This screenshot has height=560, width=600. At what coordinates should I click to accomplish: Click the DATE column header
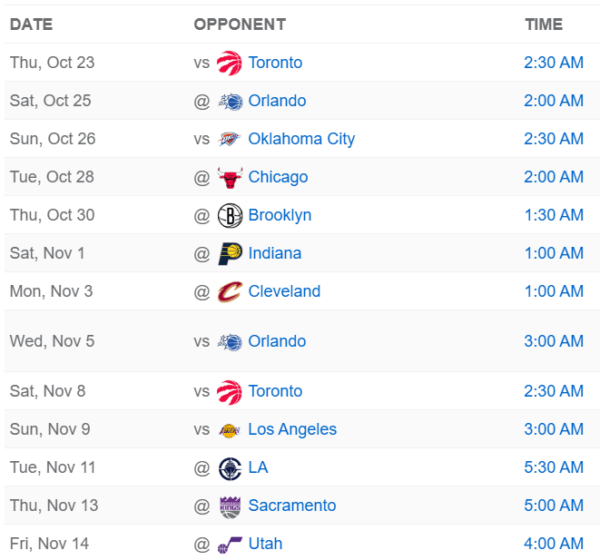[x=31, y=24]
